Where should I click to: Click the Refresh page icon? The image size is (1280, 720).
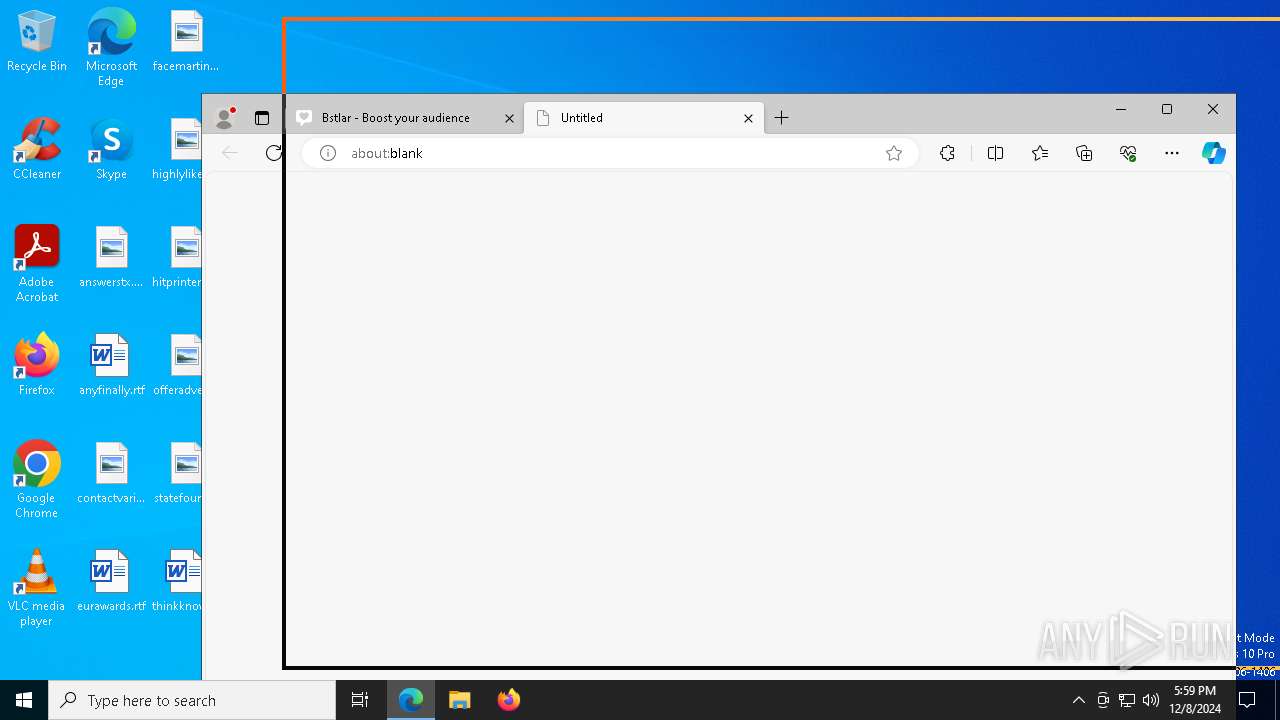[x=274, y=153]
